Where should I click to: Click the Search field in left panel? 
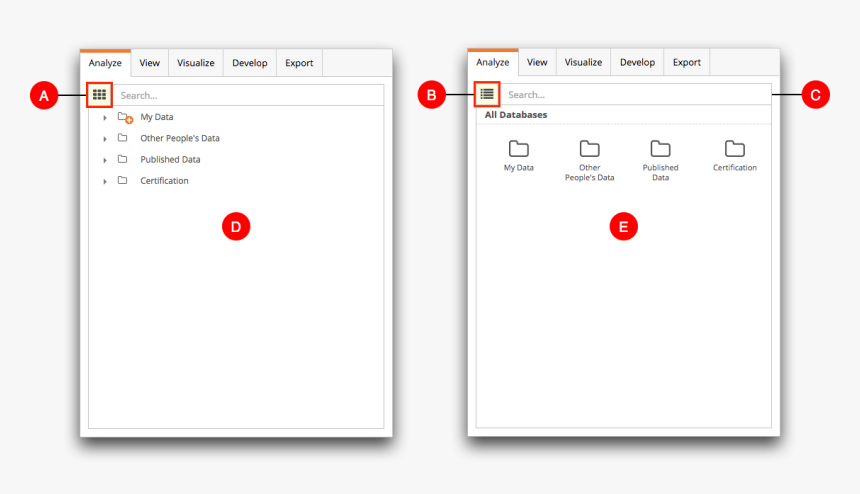click(x=248, y=95)
